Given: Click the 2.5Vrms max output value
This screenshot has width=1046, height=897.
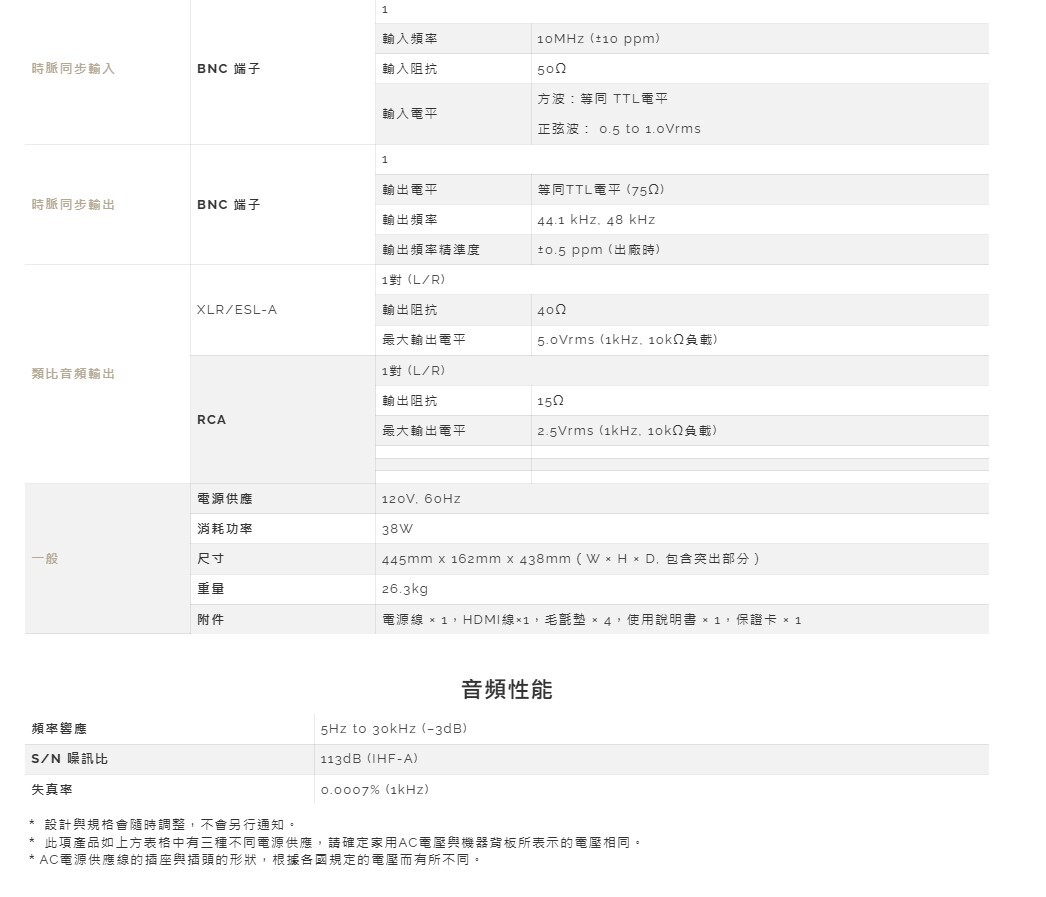Looking at the screenshot, I should [627, 431].
